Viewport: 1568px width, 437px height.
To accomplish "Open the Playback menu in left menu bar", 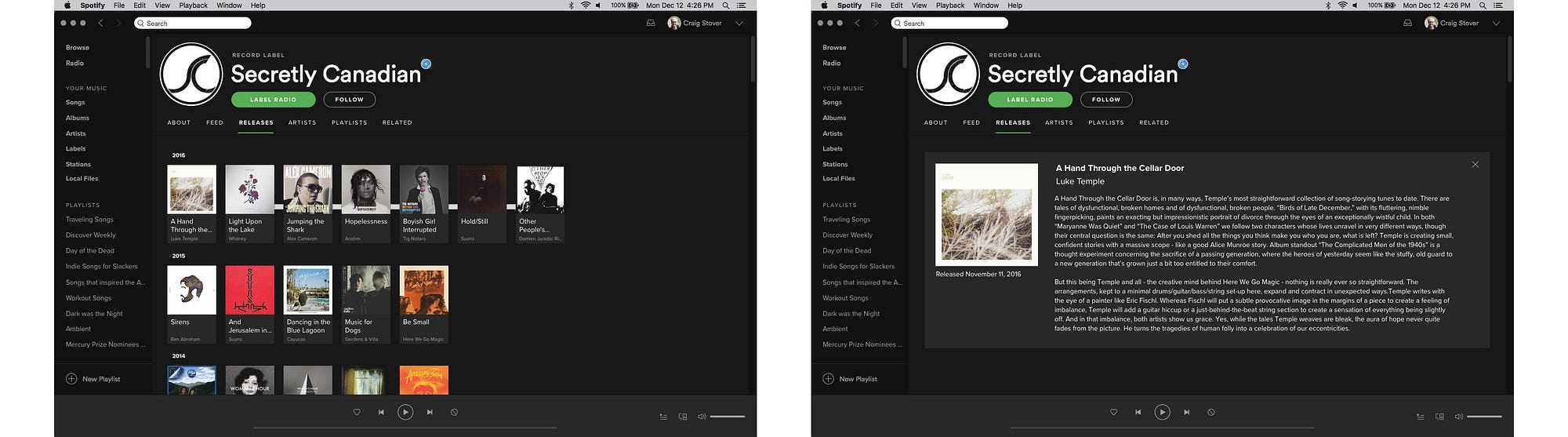I will (193, 5).
